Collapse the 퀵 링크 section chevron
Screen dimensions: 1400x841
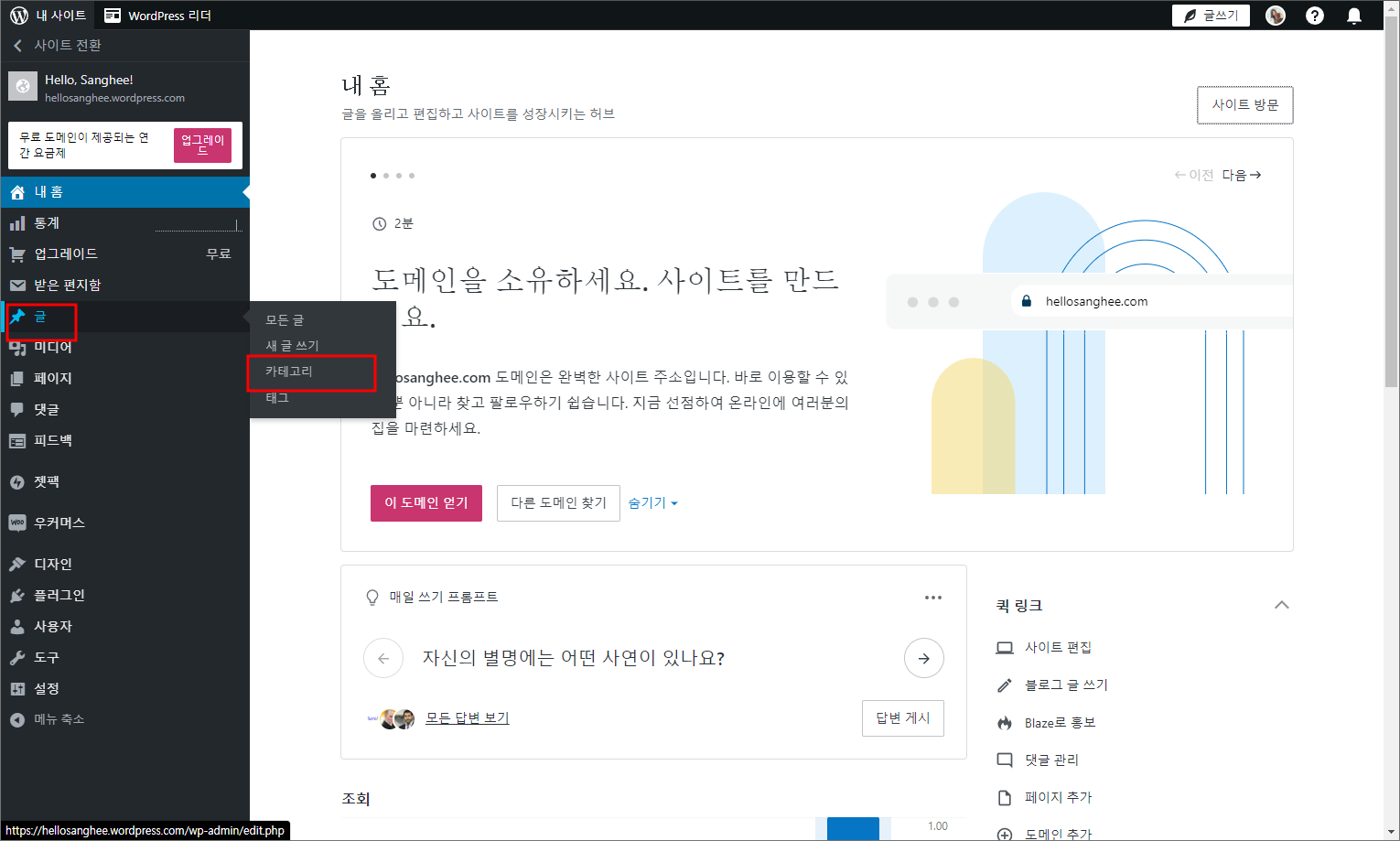click(1282, 605)
